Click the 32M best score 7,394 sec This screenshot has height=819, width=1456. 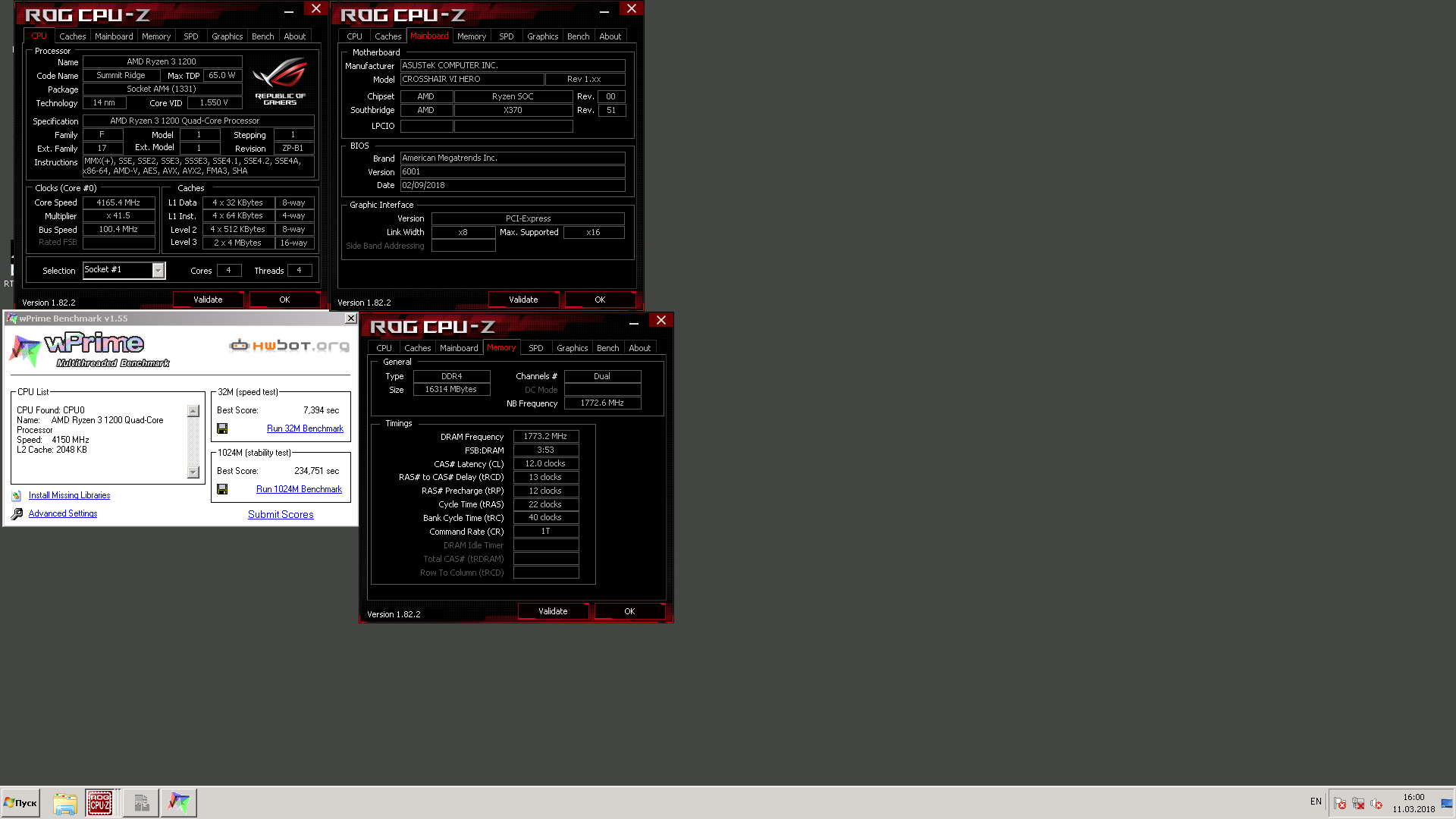pyautogui.click(x=322, y=410)
